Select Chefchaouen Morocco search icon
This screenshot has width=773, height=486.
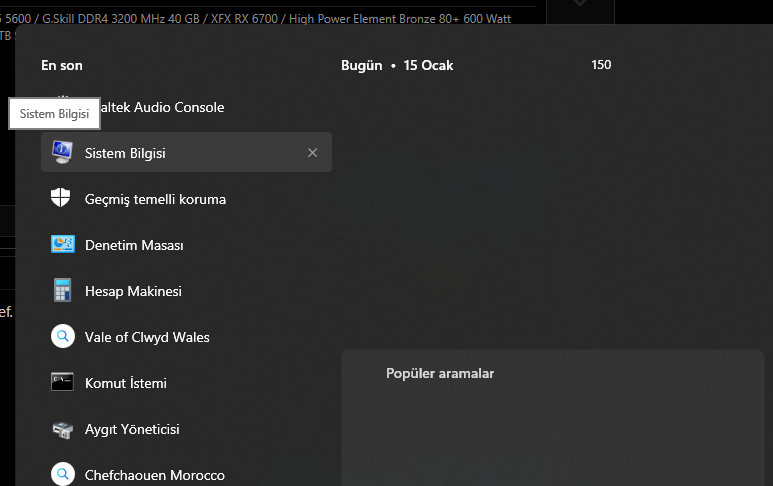63,474
